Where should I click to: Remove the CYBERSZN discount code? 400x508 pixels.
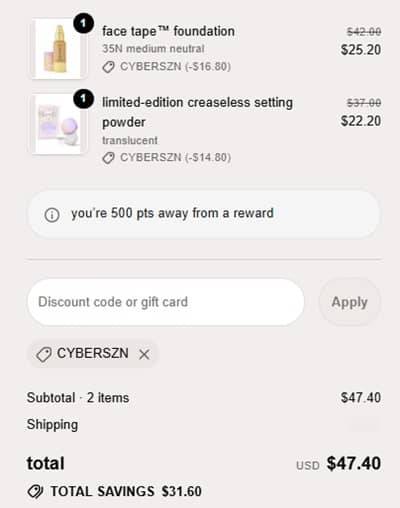click(x=144, y=354)
